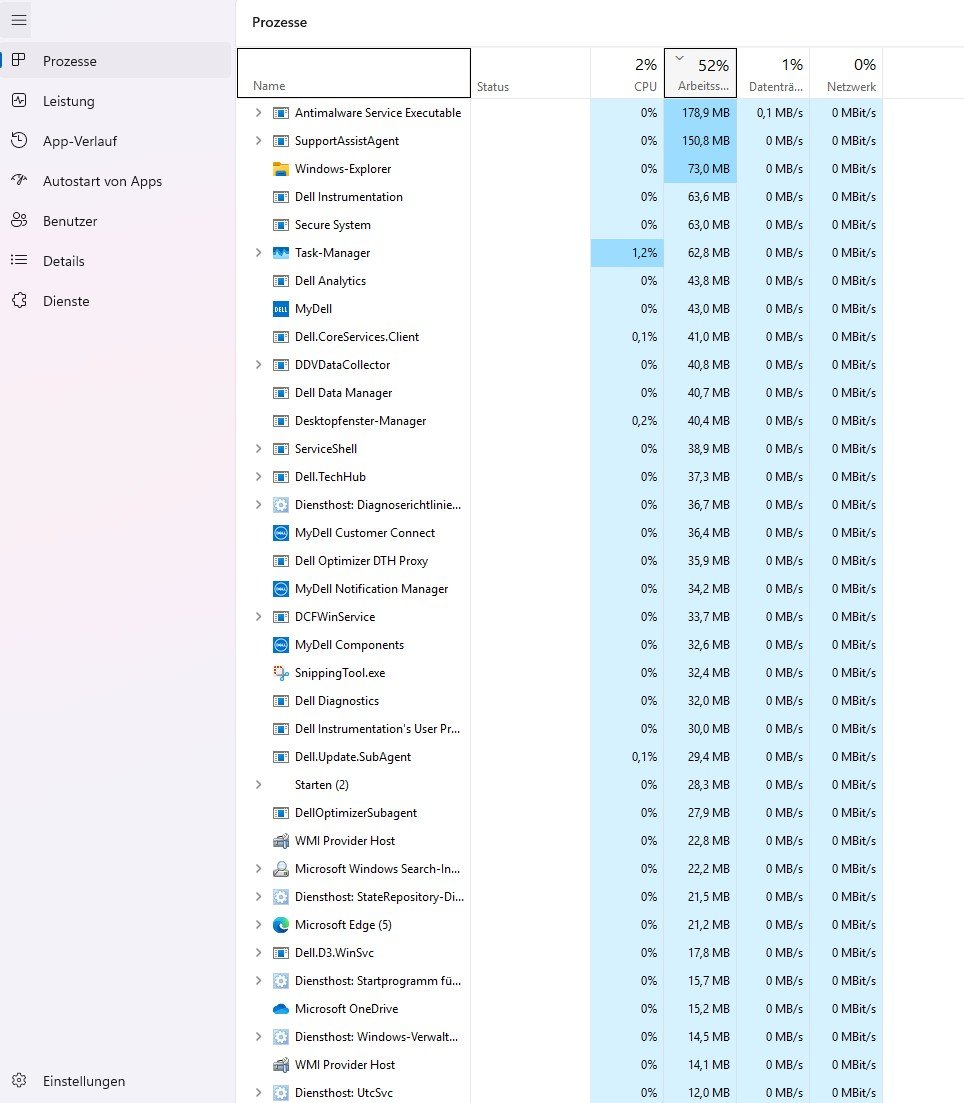Click the Microsoft Windows Search-Indexer icon
964x1103 pixels.
pos(281,869)
